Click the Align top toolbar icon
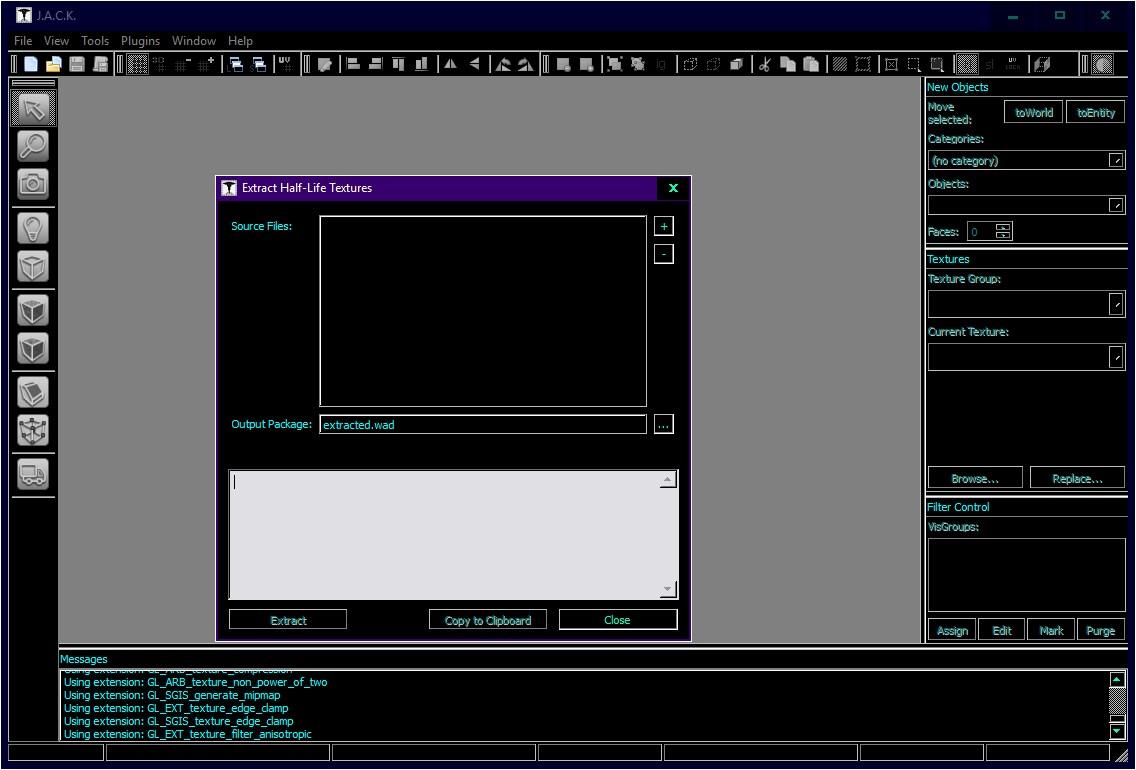Viewport: 1136px width, 770px height. [398, 64]
